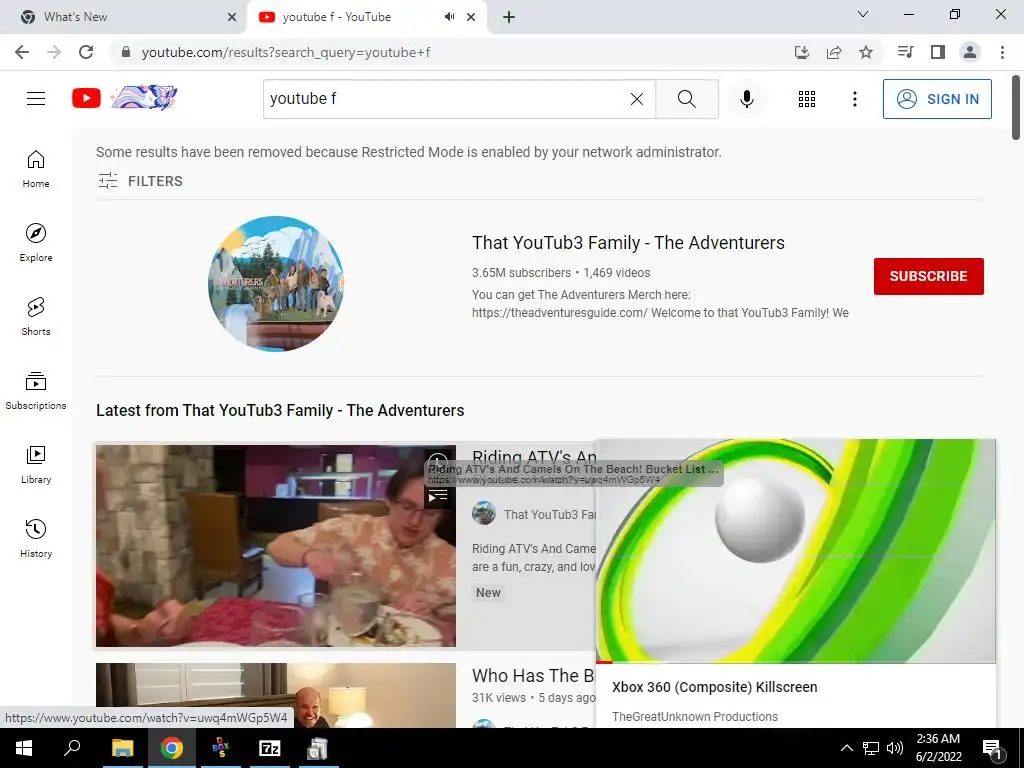Click the share page icon in address bar
1024x768 pixels.
(x=834, y=52)
